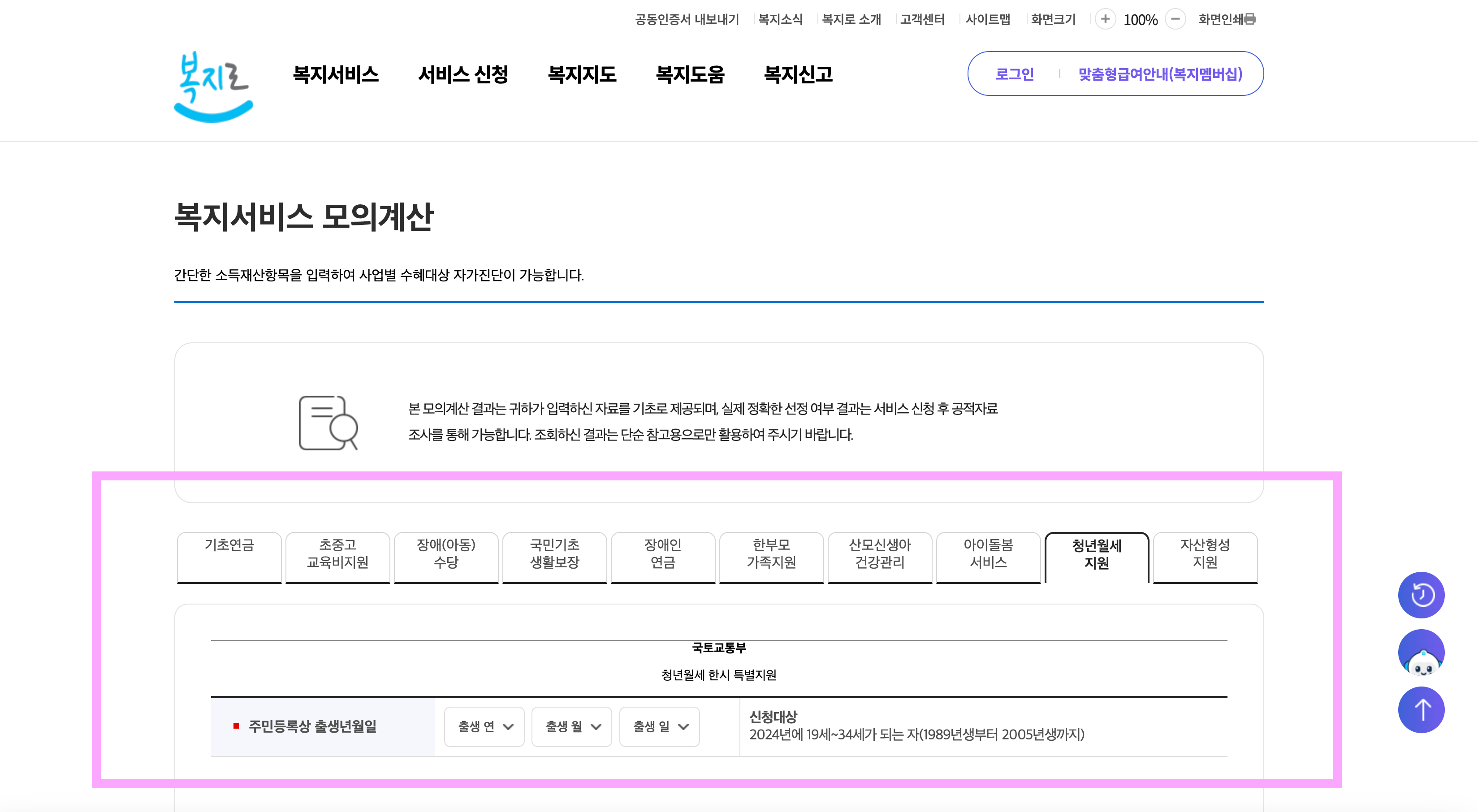Go to 복지소식 link
The width and height of the screenshot is (1478, 812).
tap(780, 19)
